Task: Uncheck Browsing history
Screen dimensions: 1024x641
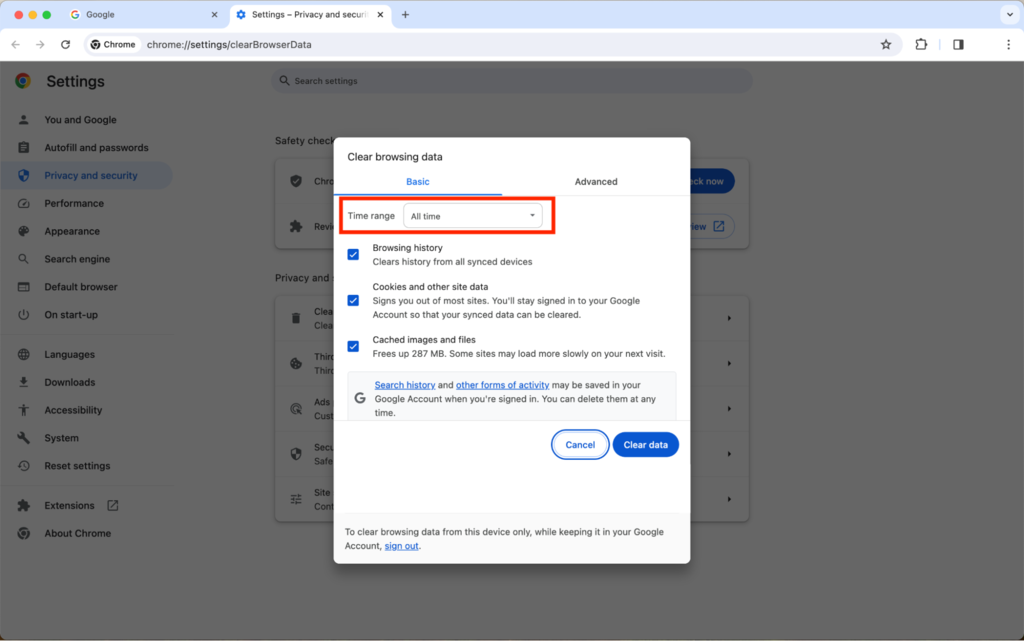Action: (353, 254)
